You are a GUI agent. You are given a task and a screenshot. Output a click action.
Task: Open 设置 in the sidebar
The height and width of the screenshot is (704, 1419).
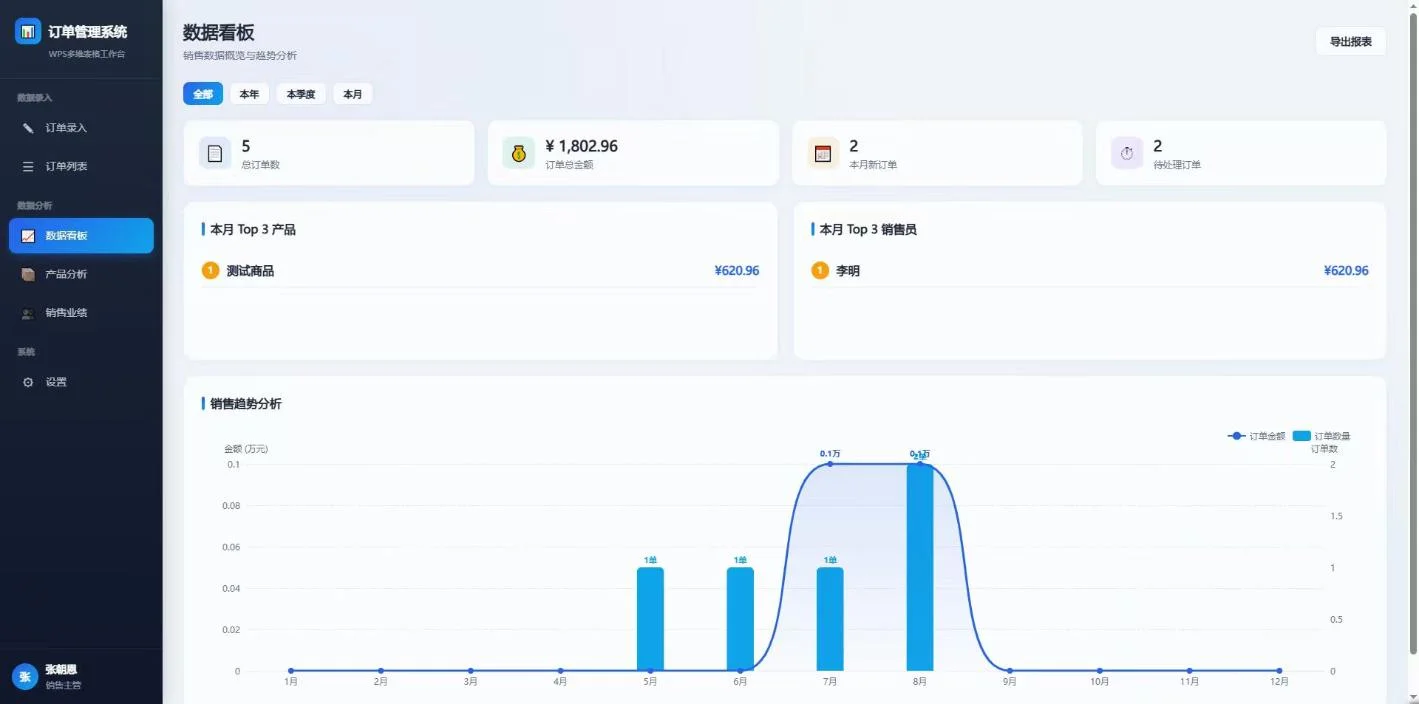click(x=81, y=382)
